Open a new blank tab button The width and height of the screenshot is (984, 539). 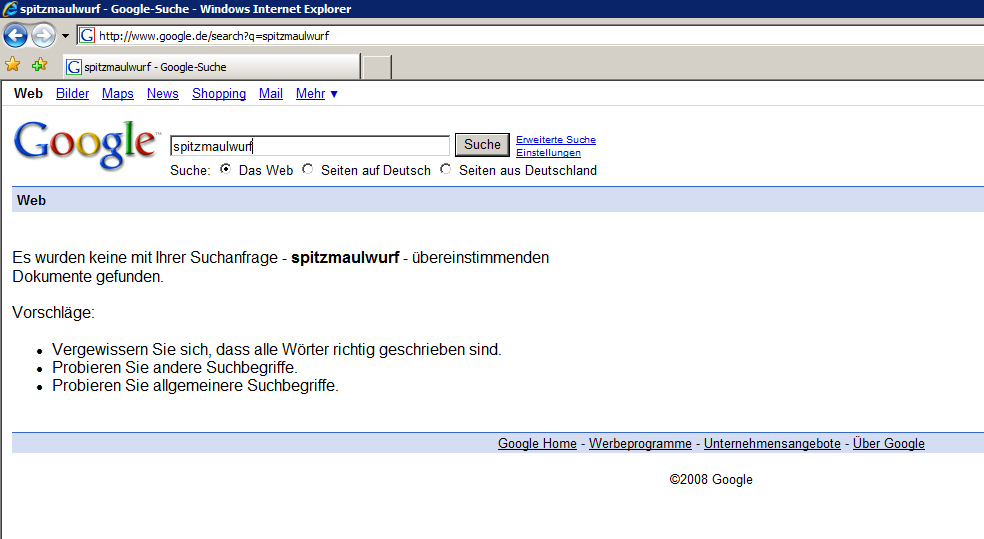click(377, 67)
